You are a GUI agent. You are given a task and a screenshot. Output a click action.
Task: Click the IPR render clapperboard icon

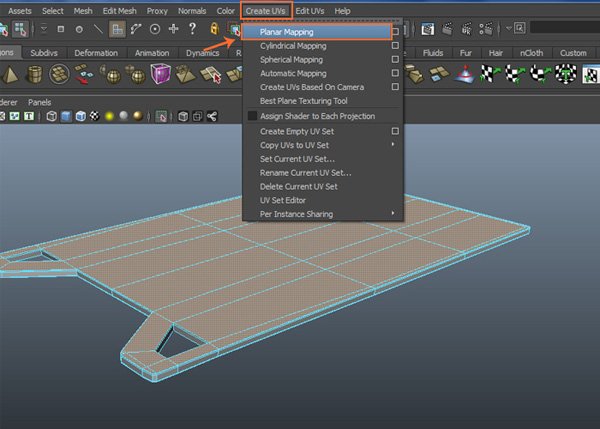[466, 29]
